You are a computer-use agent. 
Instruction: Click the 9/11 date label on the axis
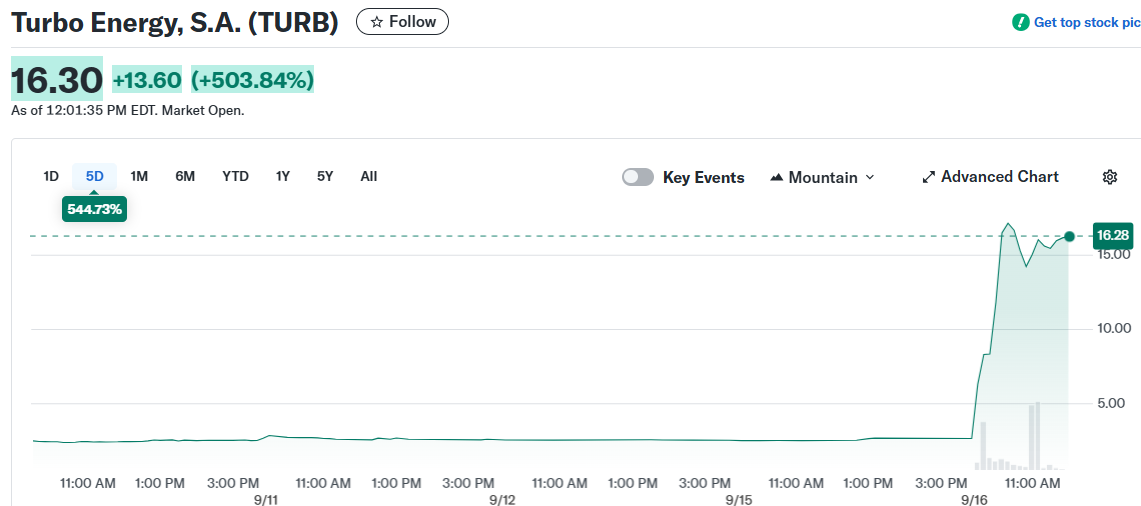[266, 500]
